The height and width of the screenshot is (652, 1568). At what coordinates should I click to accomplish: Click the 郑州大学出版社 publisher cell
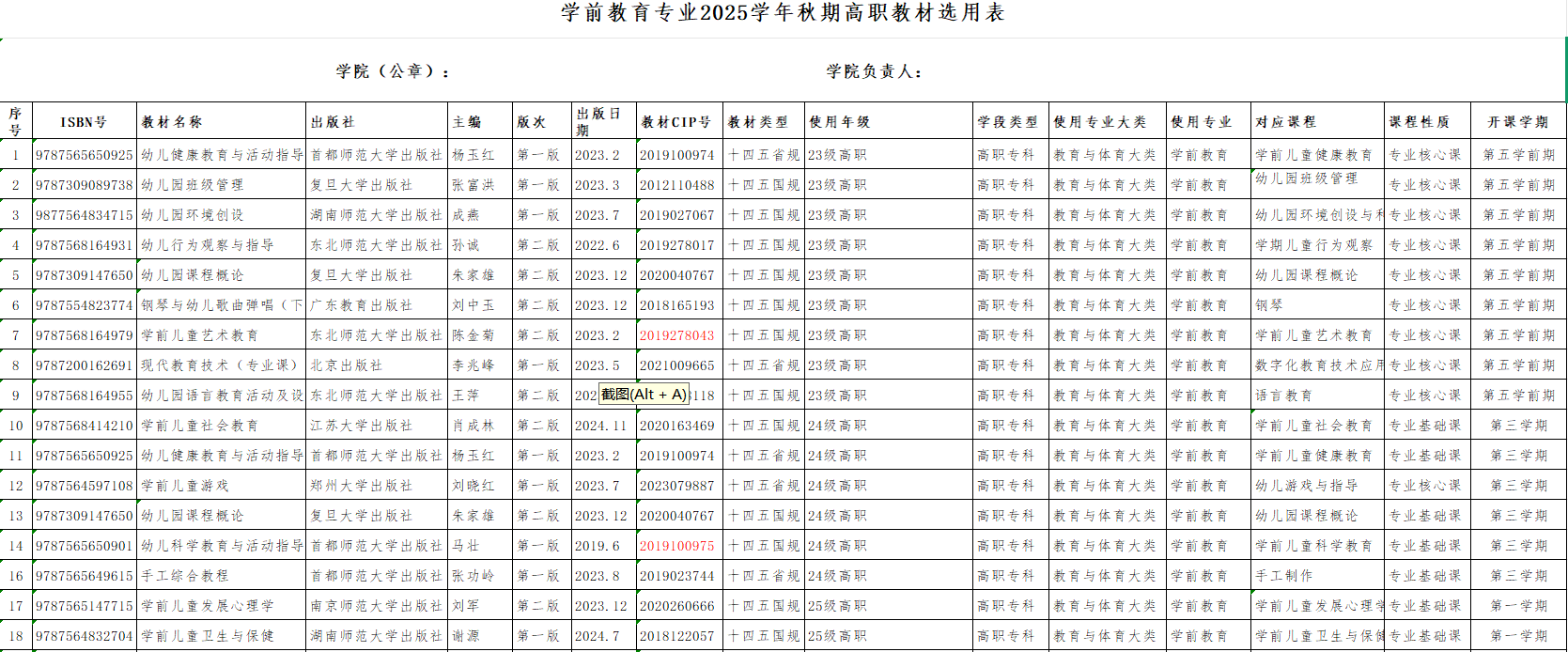point(362,486)
